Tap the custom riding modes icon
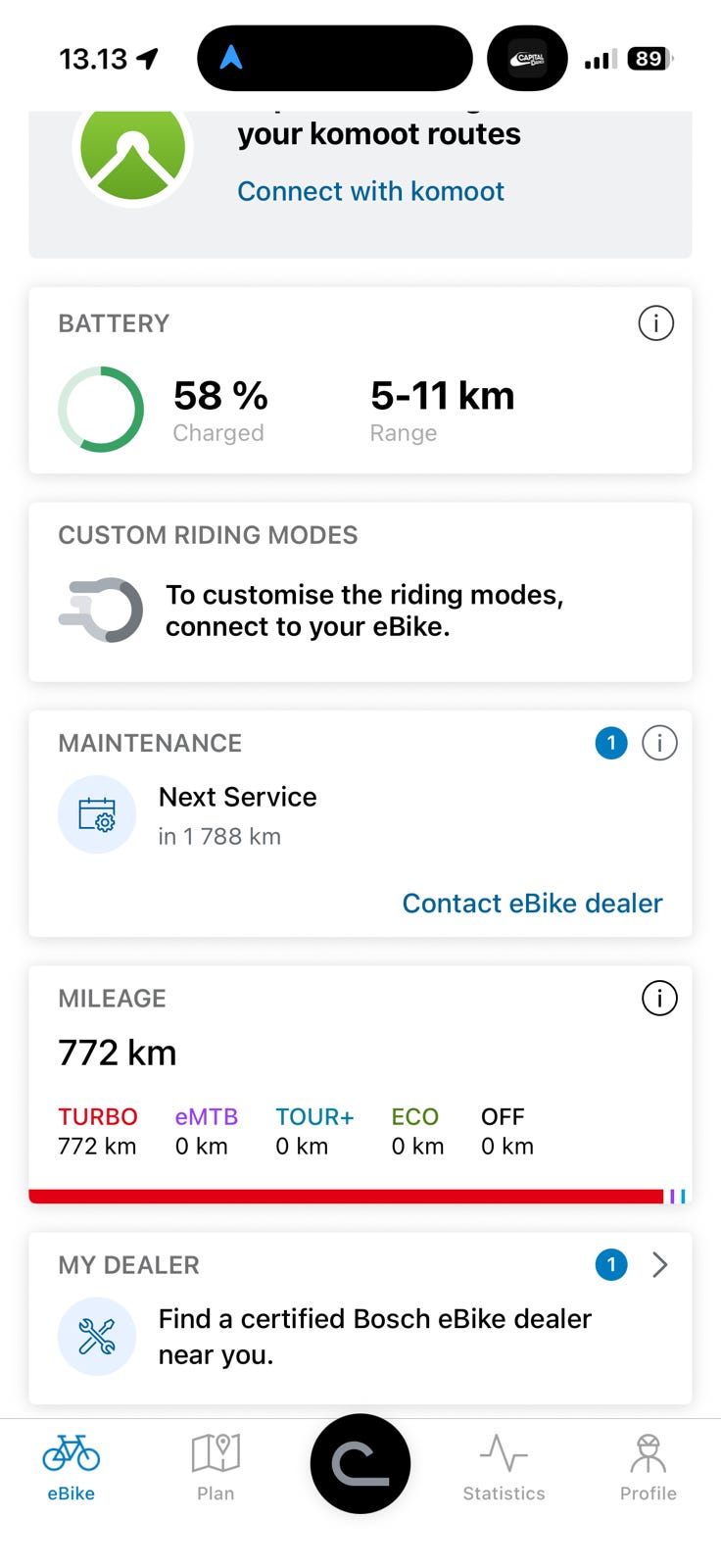Screen dimensions: 721x1568 pos(102,610)
